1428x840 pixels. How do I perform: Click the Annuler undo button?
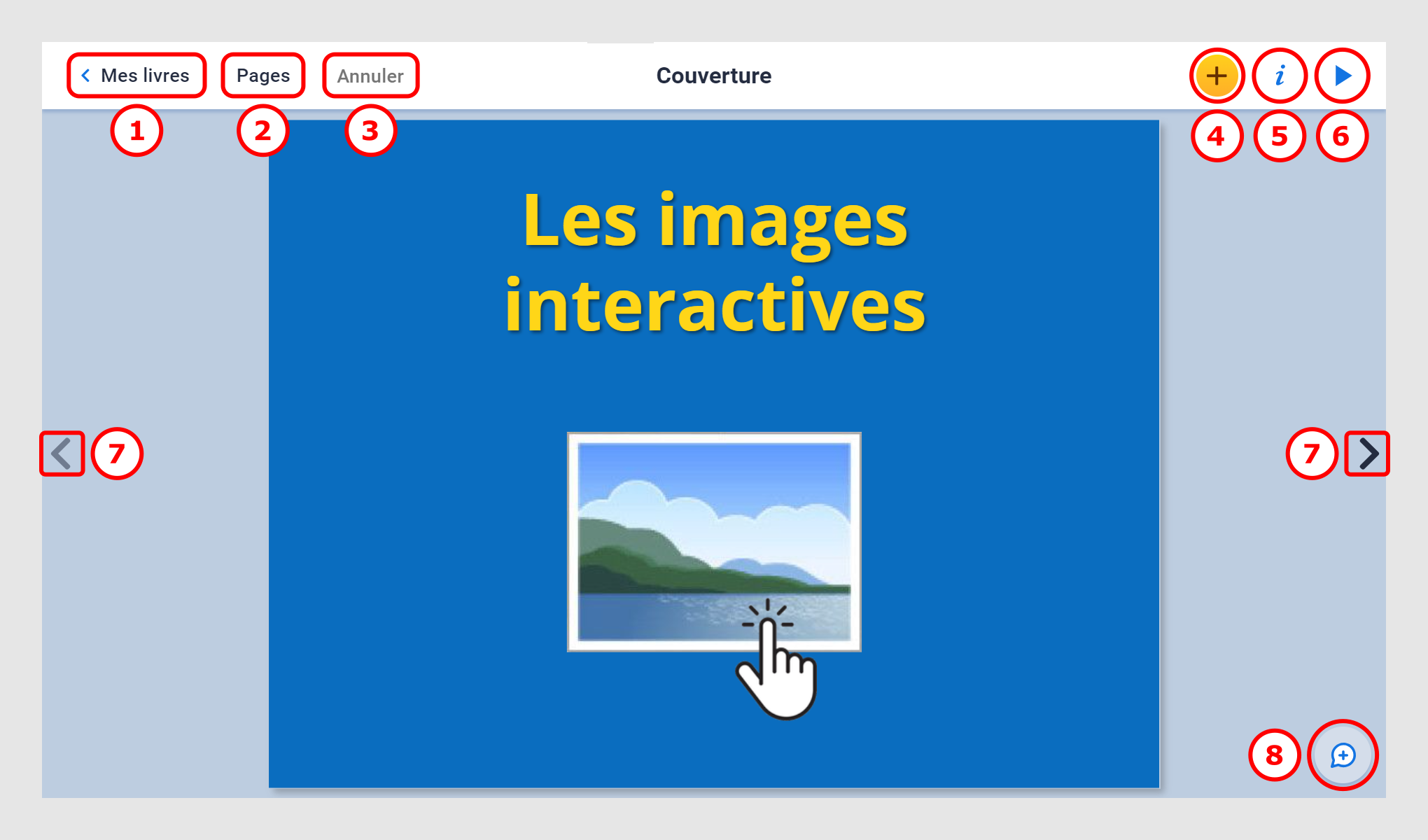(370, 76)
